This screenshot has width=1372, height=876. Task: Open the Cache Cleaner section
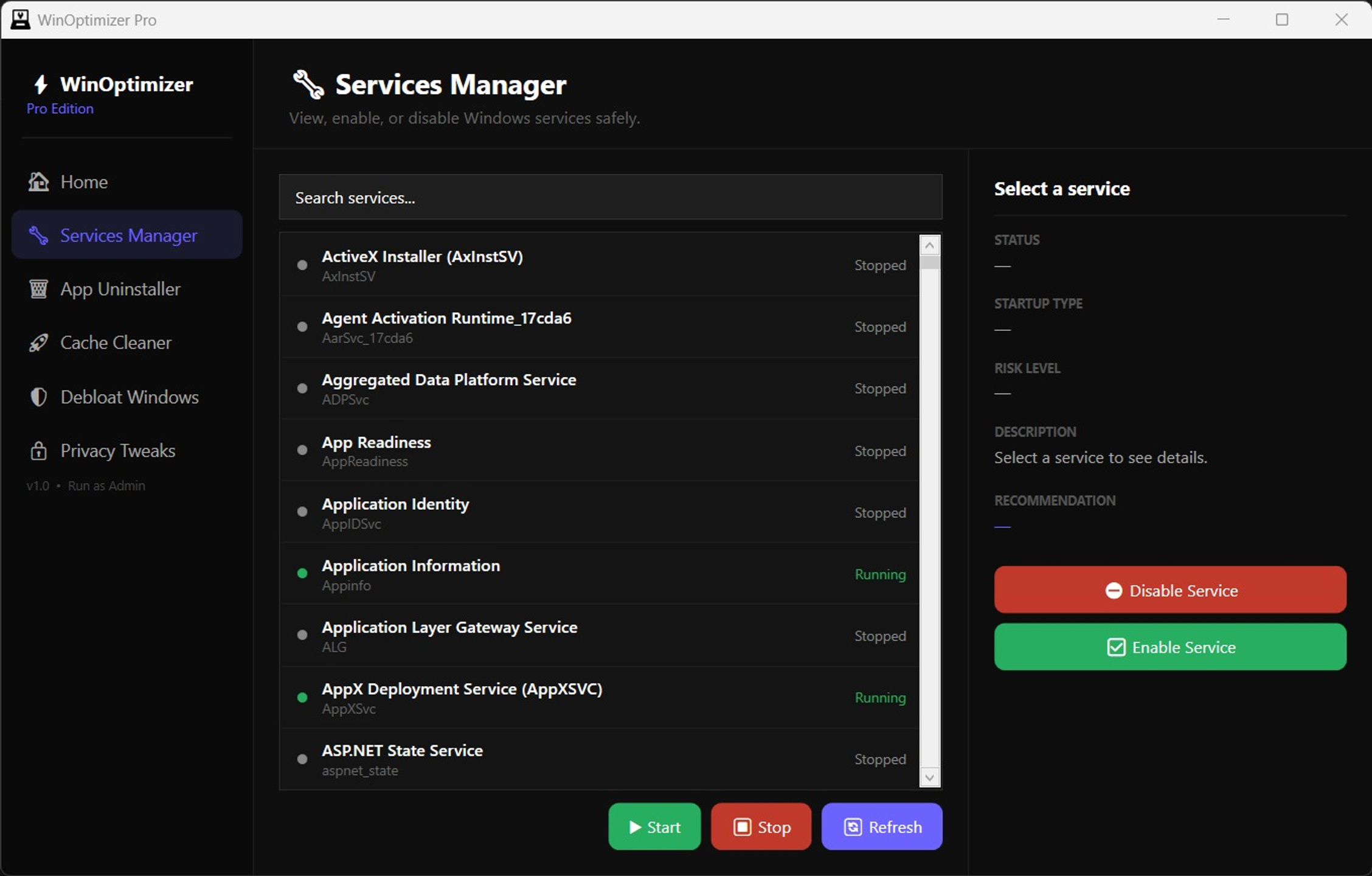127,342
